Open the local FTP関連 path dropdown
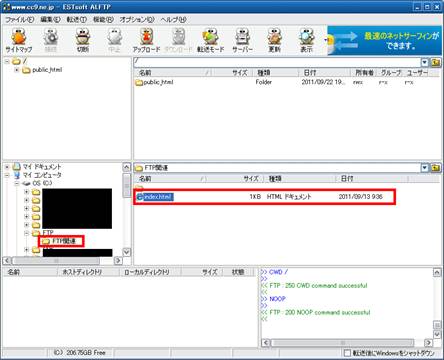This screenshot has height=360, width=444. coord(425,168)
